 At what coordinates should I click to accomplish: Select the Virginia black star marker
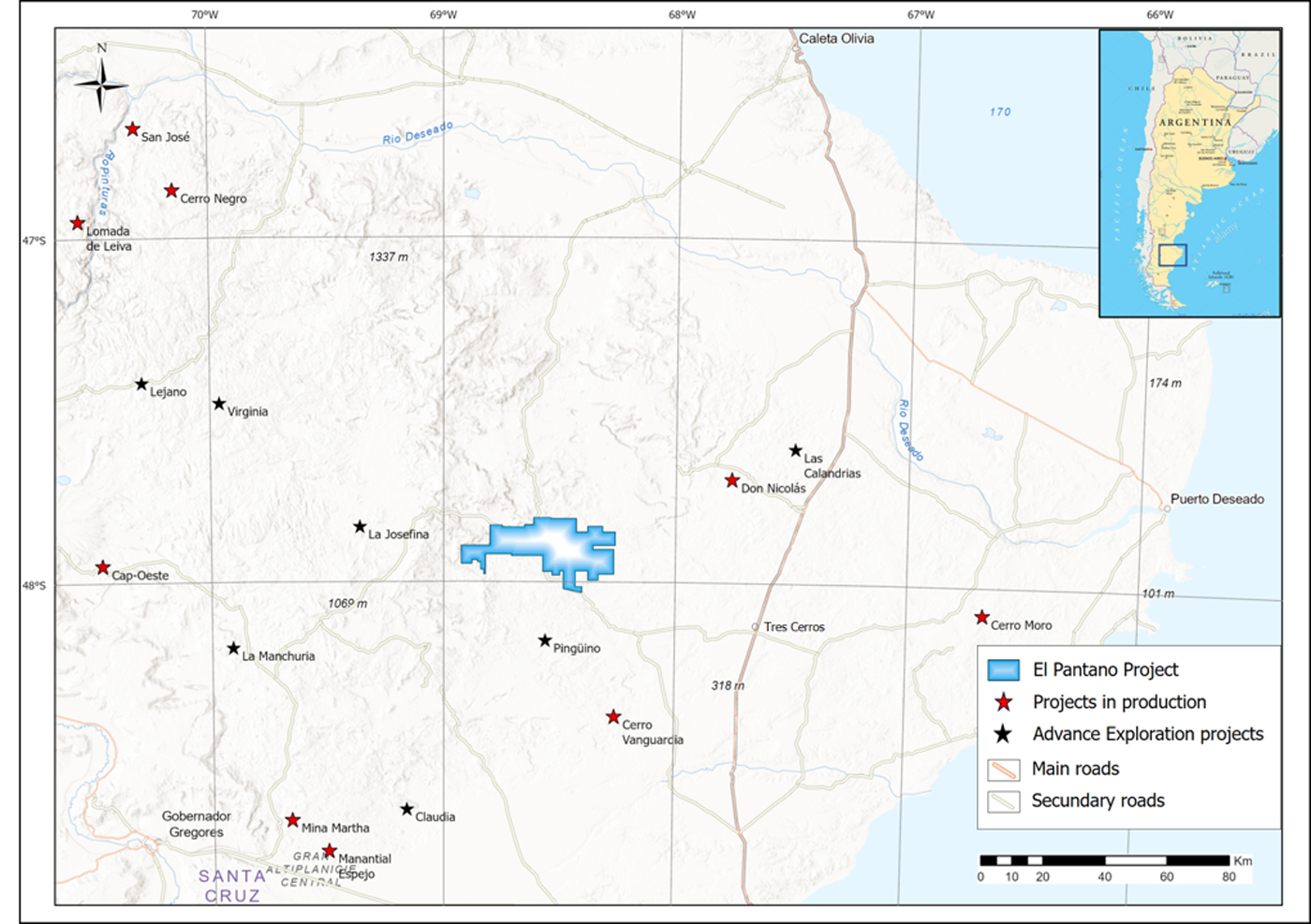tap(219, 404)
